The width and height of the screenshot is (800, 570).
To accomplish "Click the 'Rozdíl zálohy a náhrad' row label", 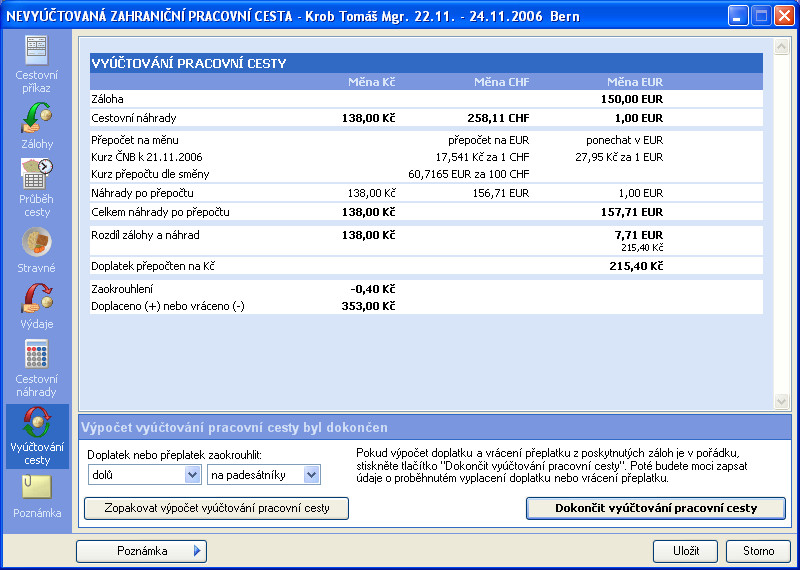I will (x=145, y=235).
